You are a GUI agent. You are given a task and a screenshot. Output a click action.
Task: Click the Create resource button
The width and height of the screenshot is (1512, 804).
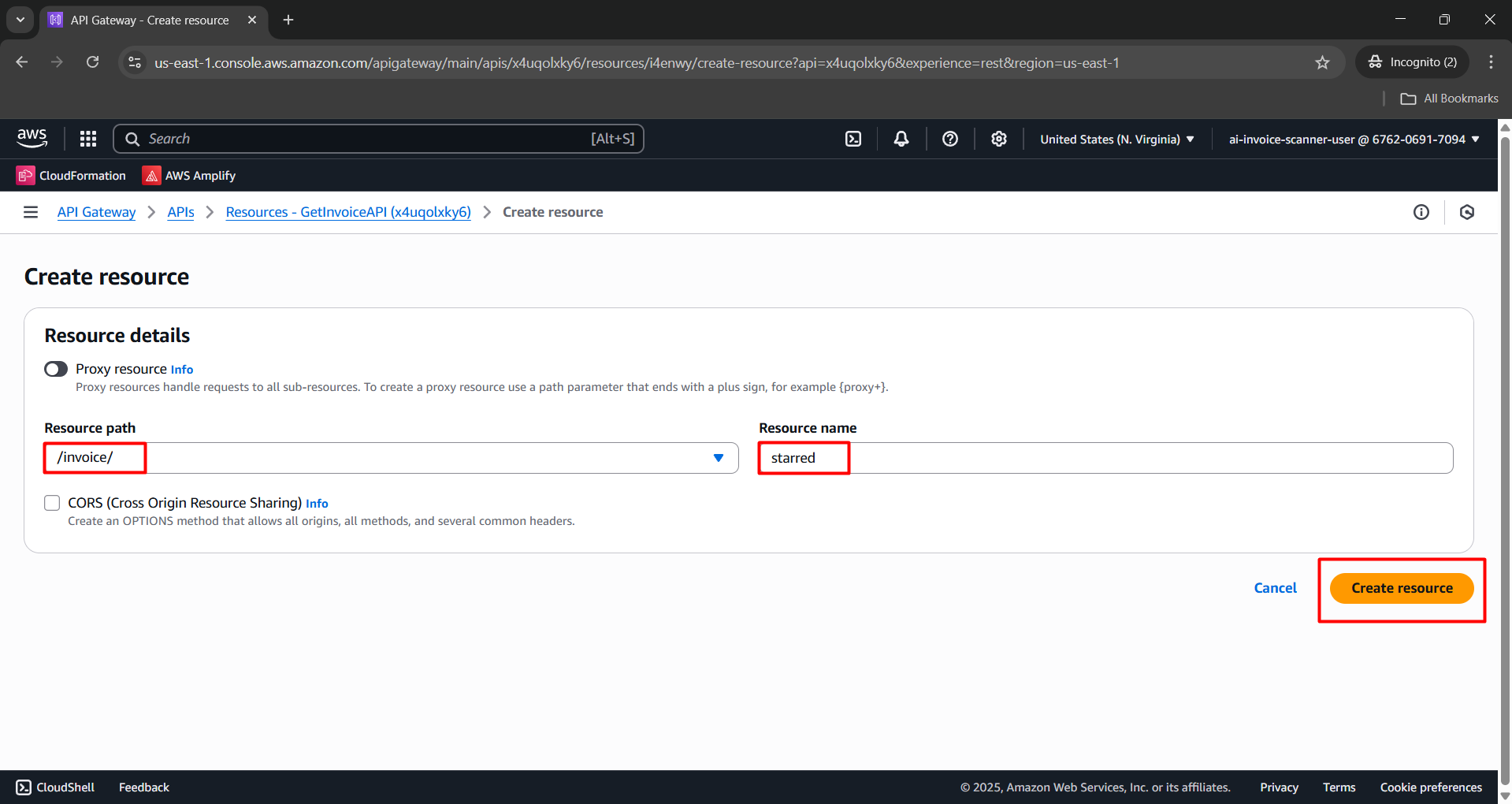[x=1401, y=588]
